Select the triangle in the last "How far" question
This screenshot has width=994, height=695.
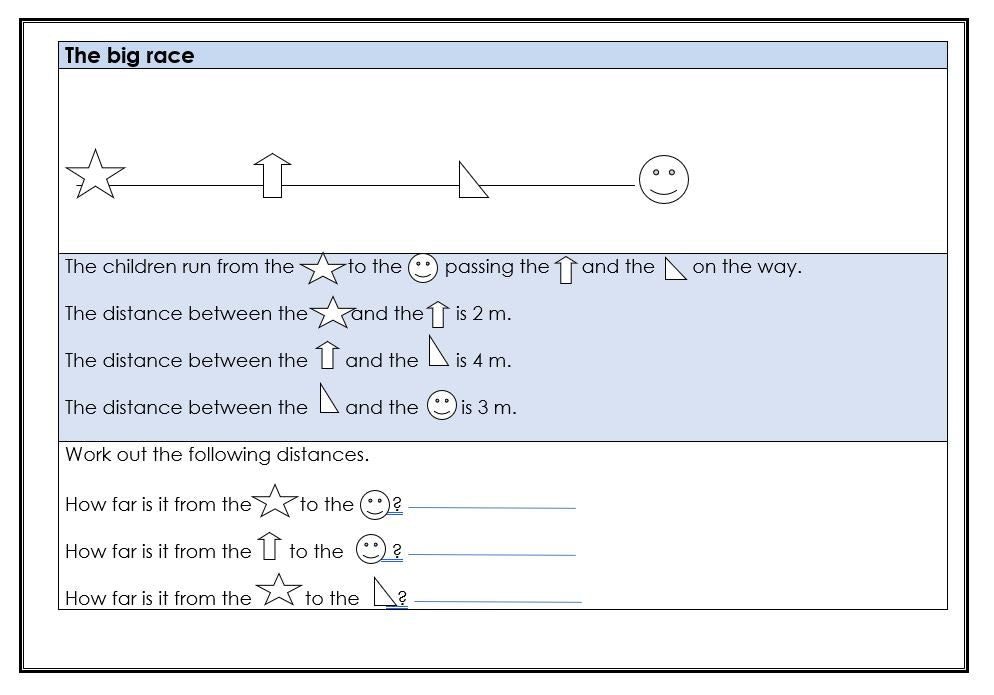pos(384,594)
